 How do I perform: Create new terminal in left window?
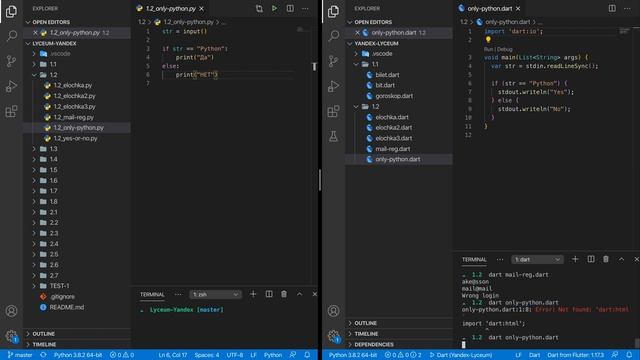click(x=253, y=294)
